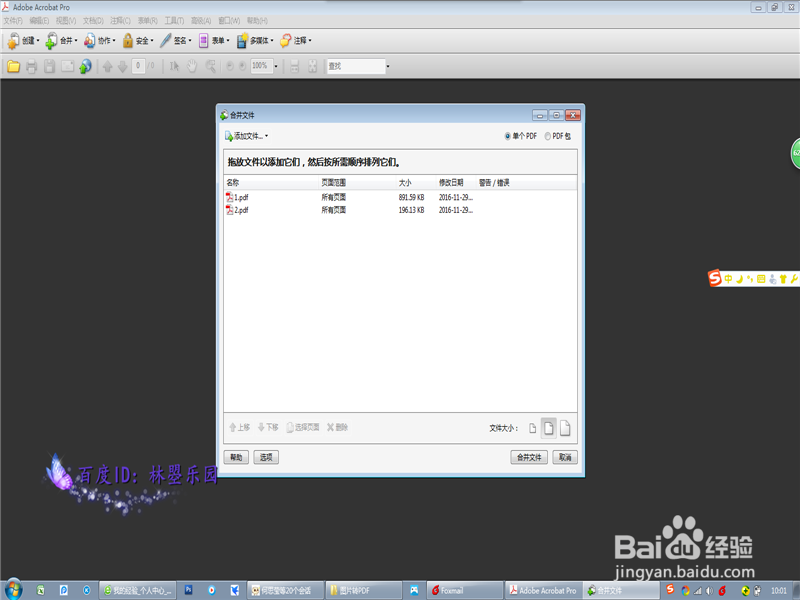Screen dimensions: 800x600
Task: Select the 1.pdf row in file list
Action: (x=401, y=197)
